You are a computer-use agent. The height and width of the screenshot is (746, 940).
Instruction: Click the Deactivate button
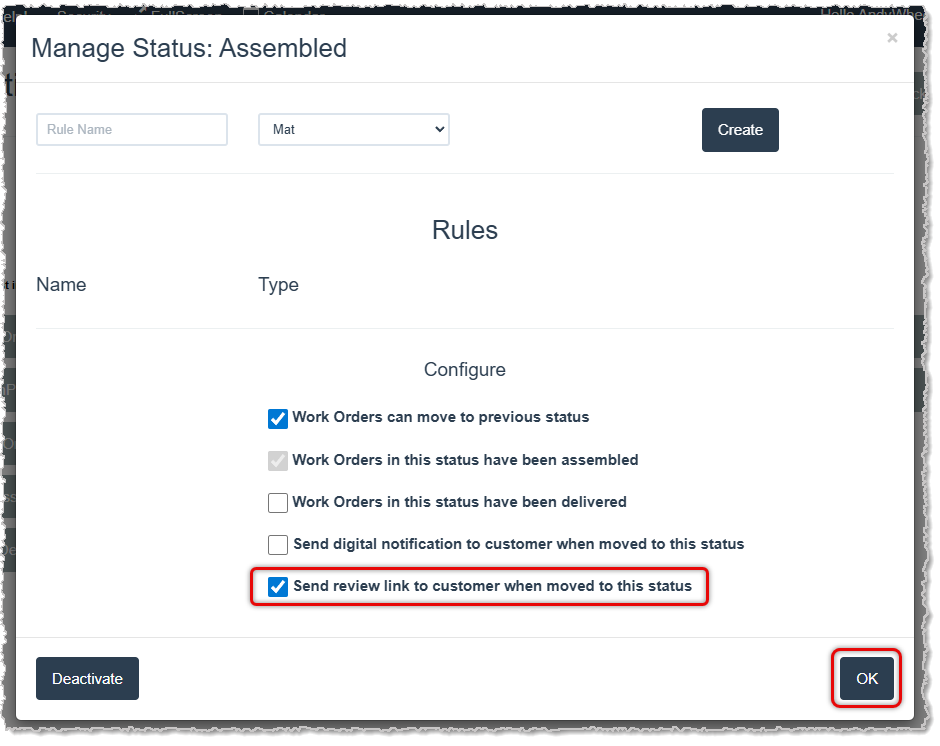[87, 679]
